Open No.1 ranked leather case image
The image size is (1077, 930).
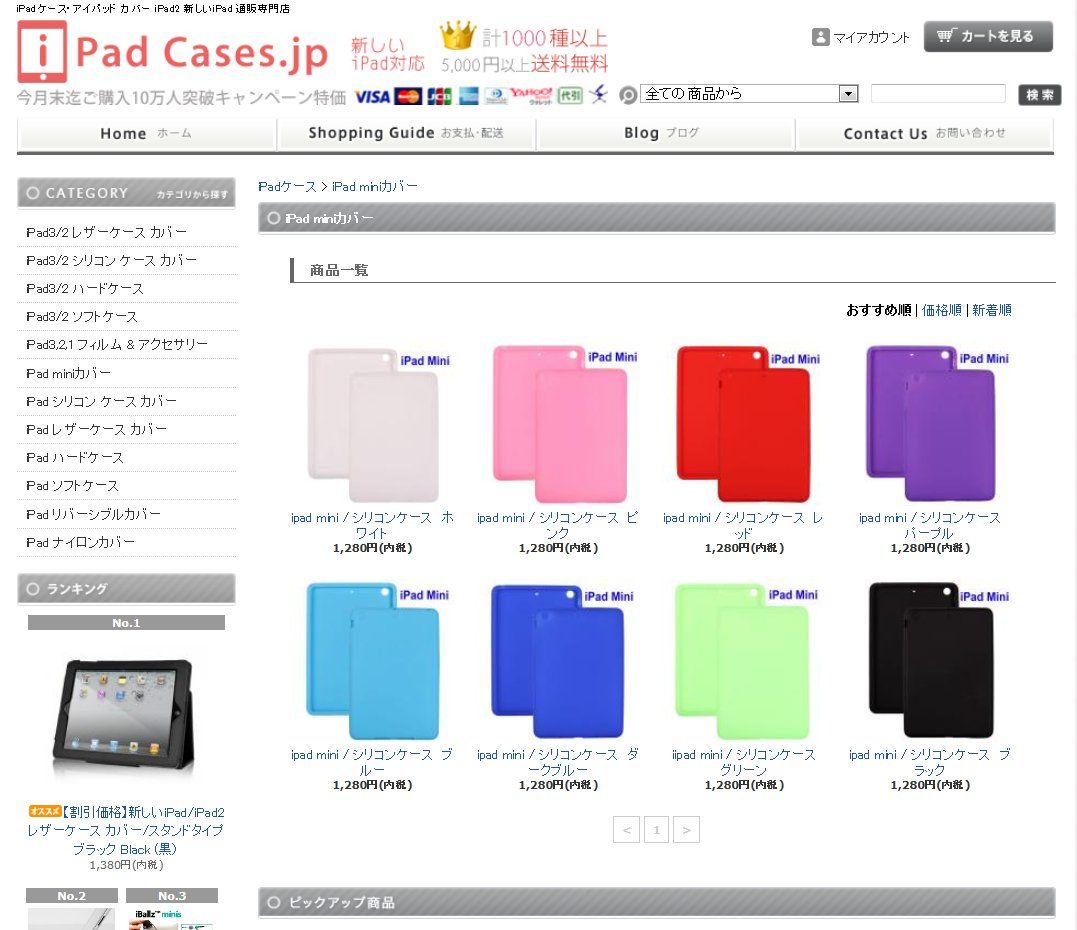(124, 715)
